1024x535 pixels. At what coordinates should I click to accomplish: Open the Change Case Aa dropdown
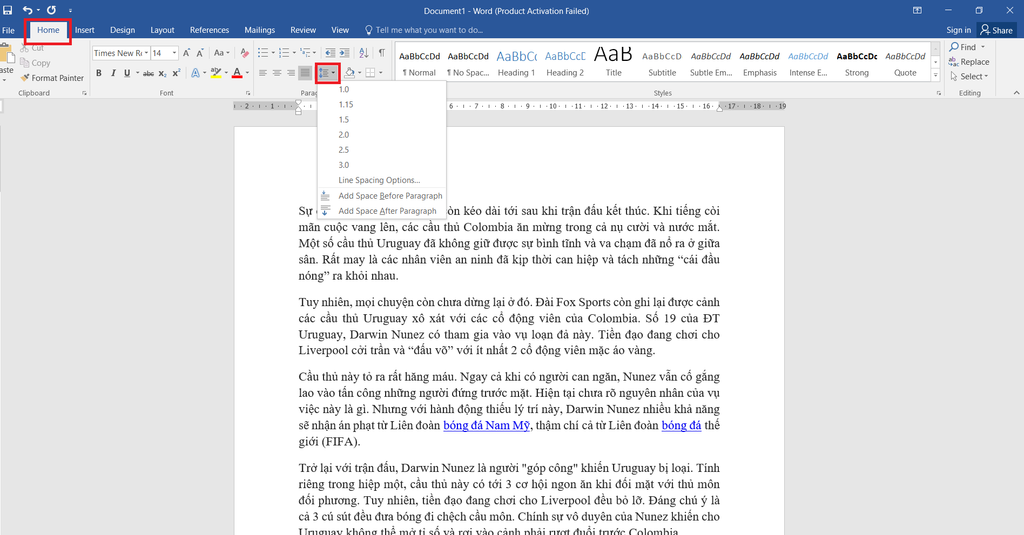pyautogui.click(x=221, y=53)
